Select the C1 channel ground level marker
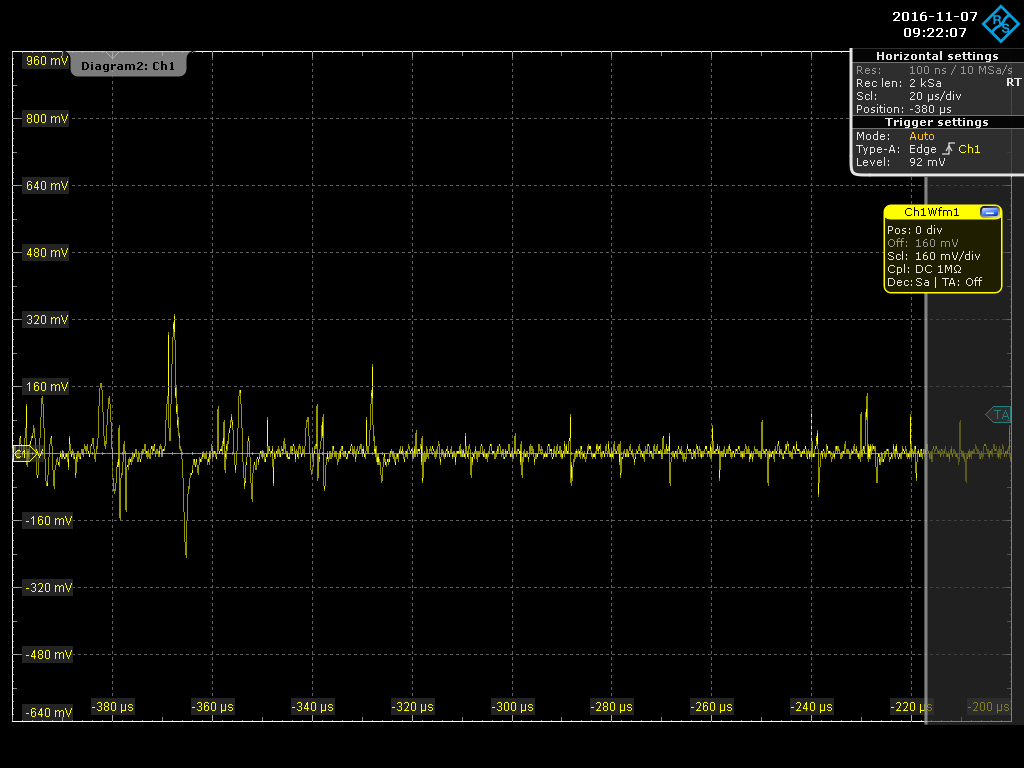The image size is (1024, 768). click(25, 453)
